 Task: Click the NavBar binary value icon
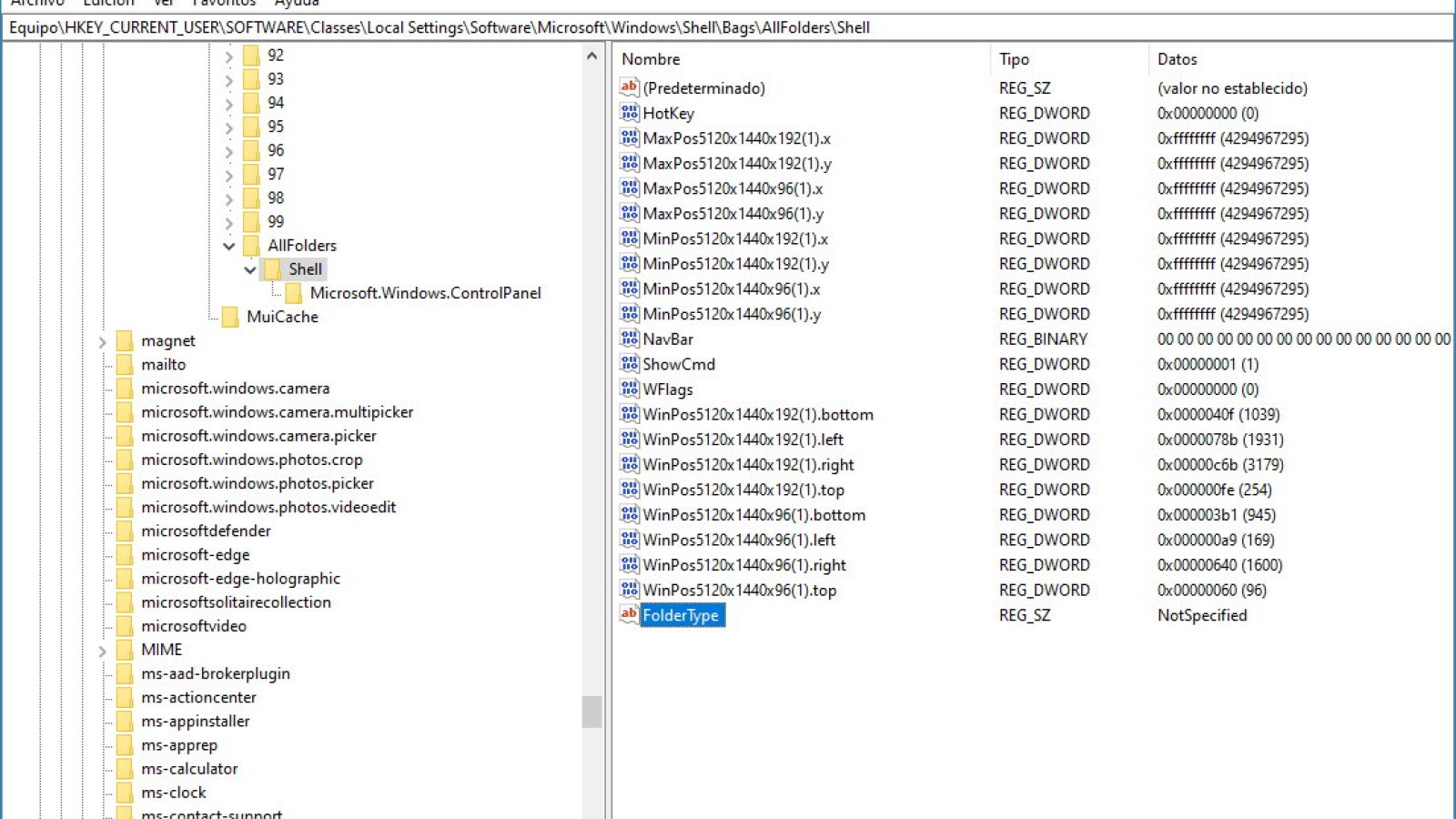point(629,339)
